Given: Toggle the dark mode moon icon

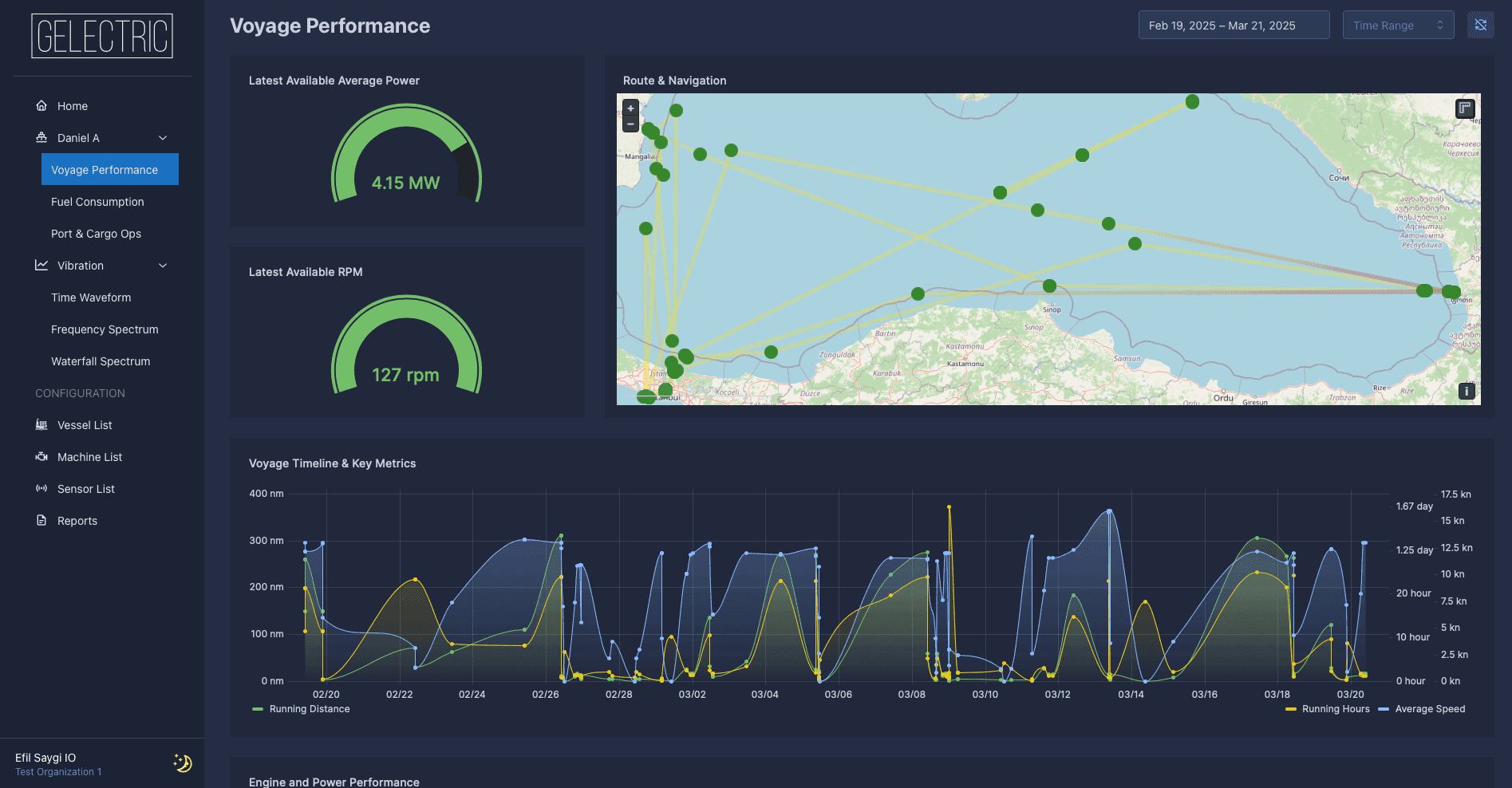Looking at the screenshot, I should coord(182,763).
